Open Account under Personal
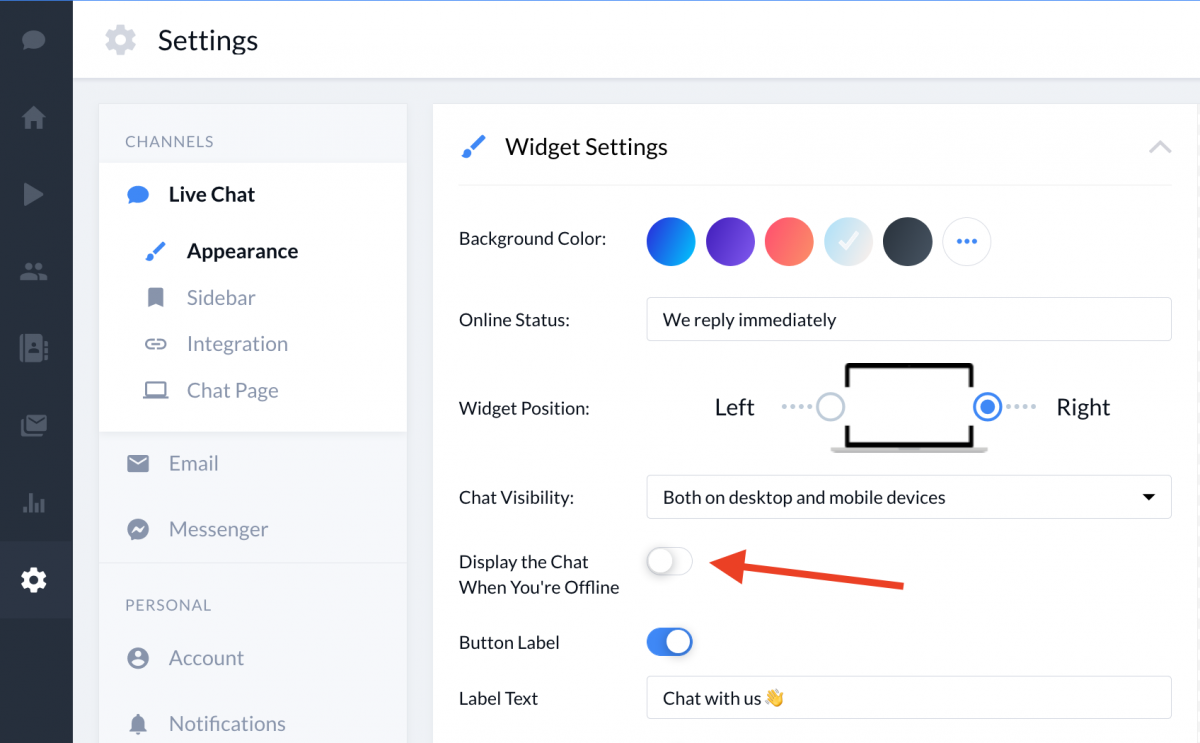This screenshot has height=743, width=1200. (x=206, y=658)
